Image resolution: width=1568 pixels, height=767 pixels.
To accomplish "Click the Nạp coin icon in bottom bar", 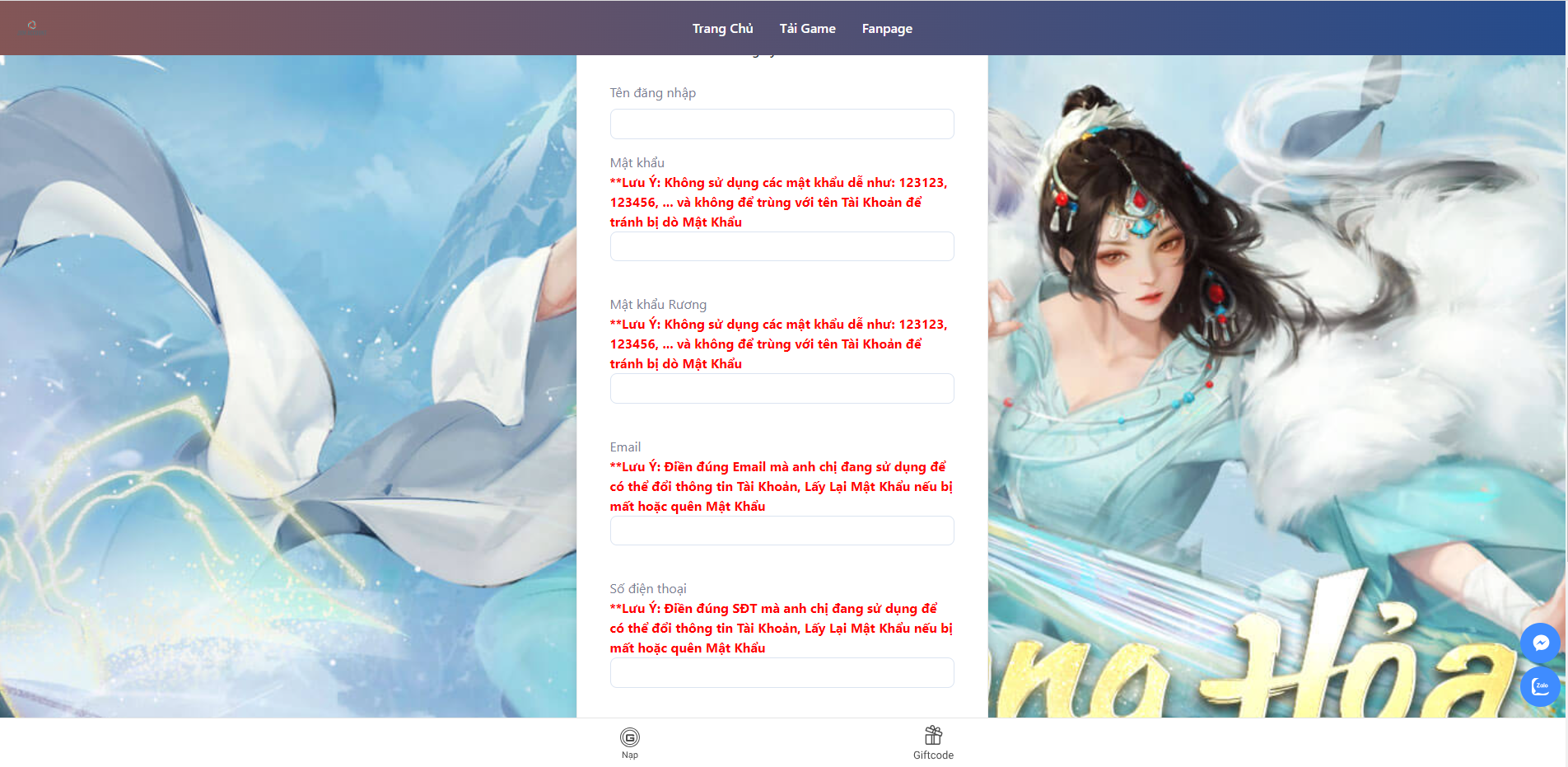I will point(630,737).
